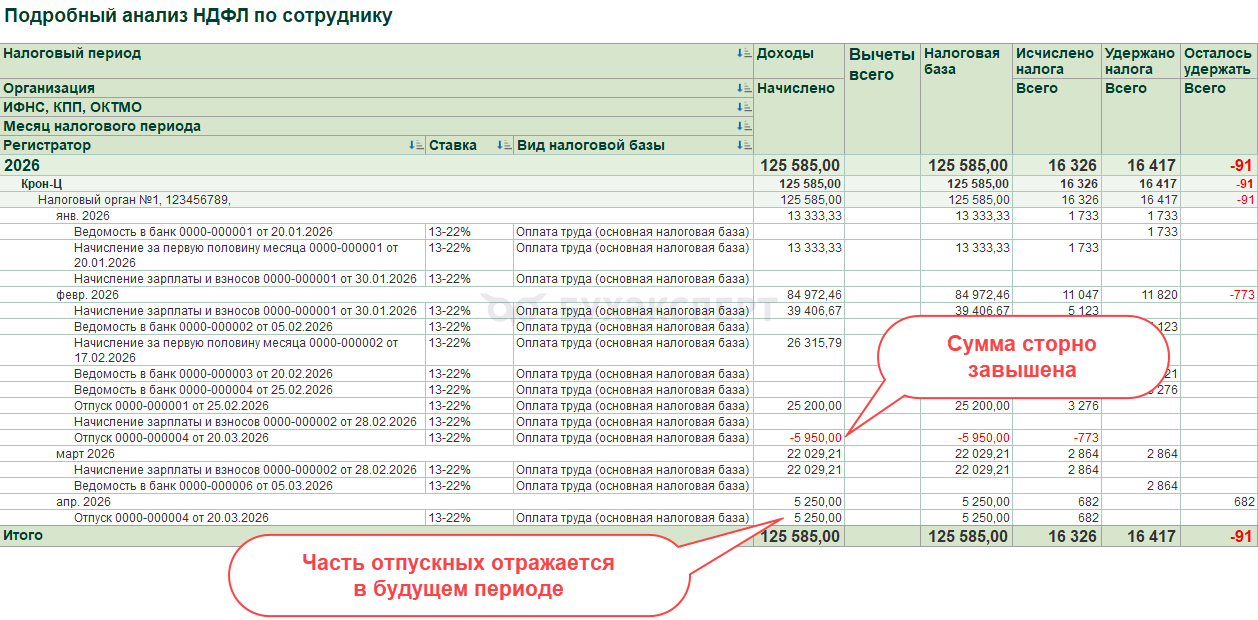The image size is (1258, 620).
Task: Click the 'Начислено' subheader cell
Action: (800, 117)
